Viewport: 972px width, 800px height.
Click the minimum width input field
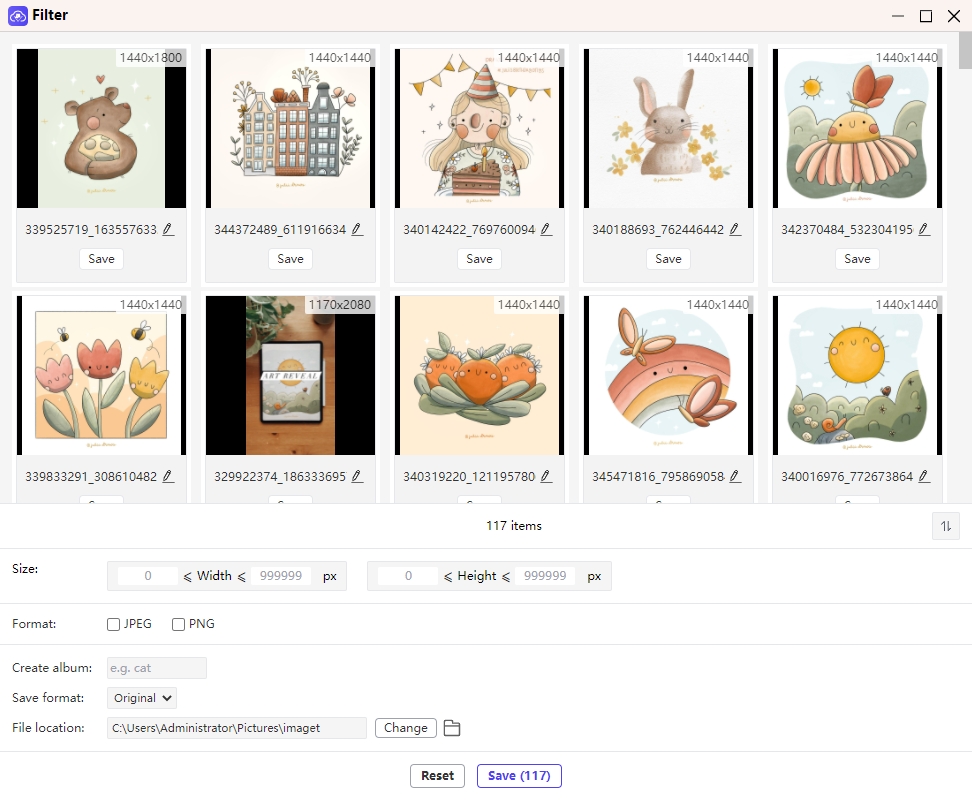point(148,576)
